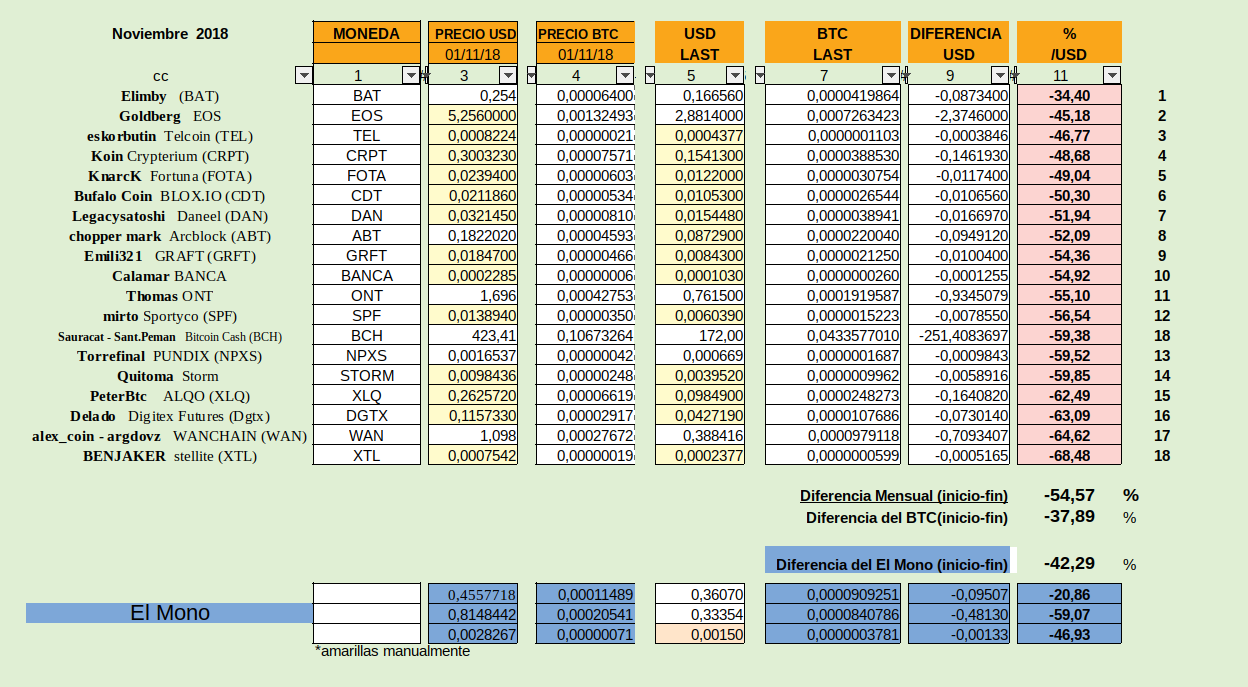Select the BCH cell in MONEDA column
Image resolution: width=1248 pixels, height=687 pixels.
pyautogui.click(x=367, y=335)
